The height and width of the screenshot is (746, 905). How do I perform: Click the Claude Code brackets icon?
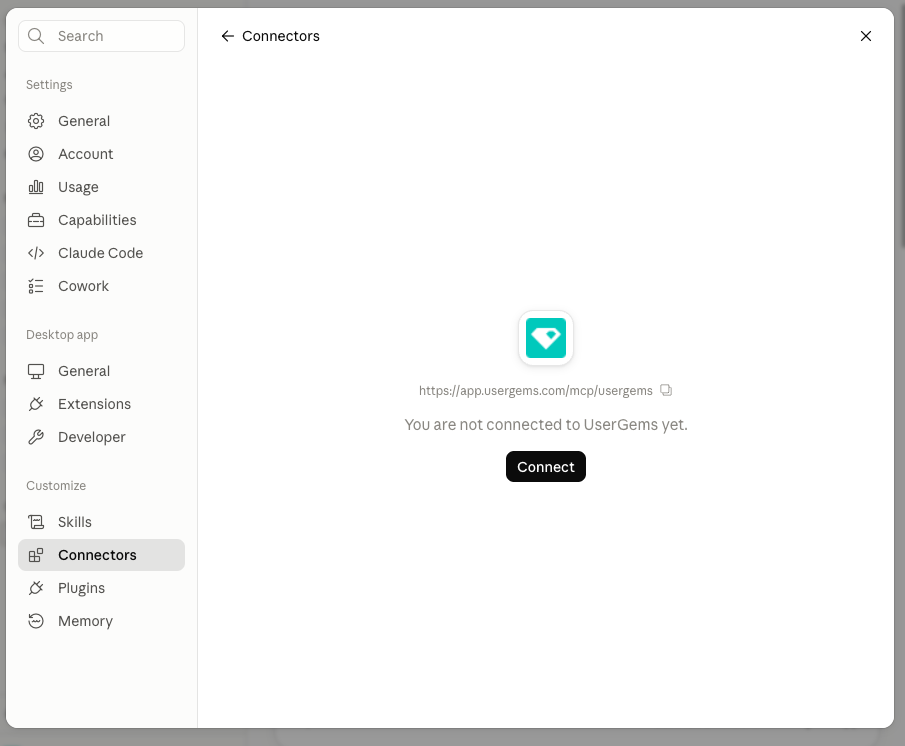[36, 253]
